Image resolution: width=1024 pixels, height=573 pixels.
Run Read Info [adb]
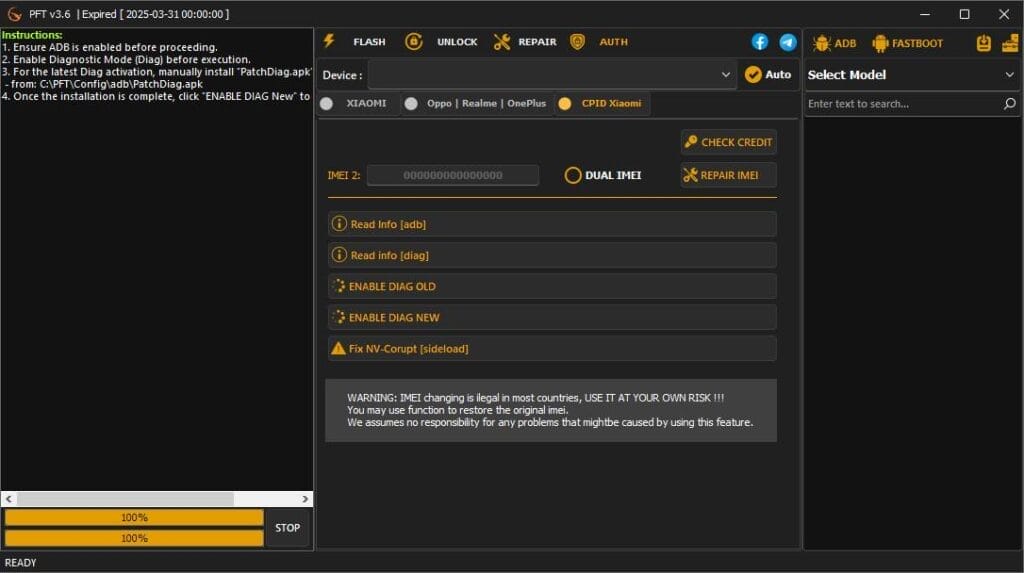552,224
